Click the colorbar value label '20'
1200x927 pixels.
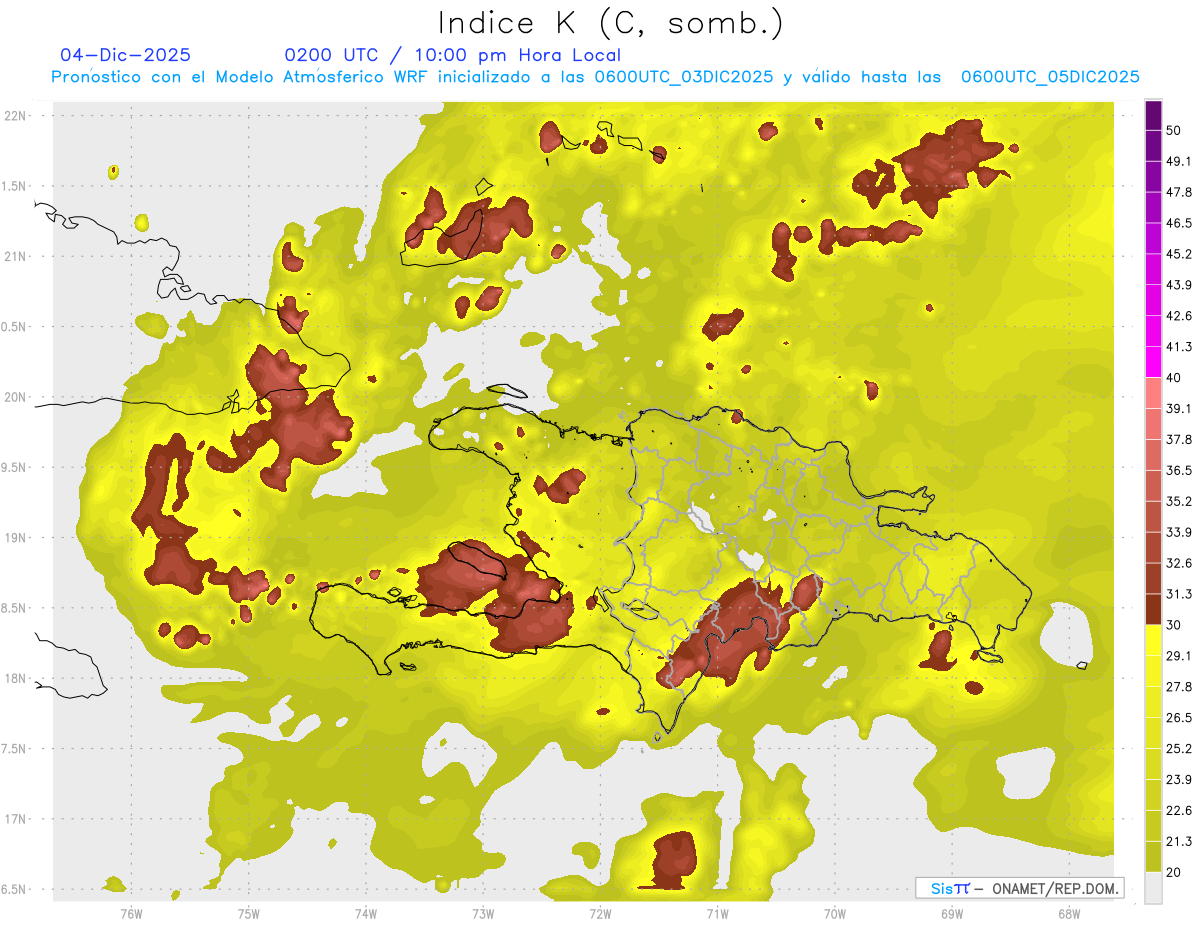(1174, 873)
